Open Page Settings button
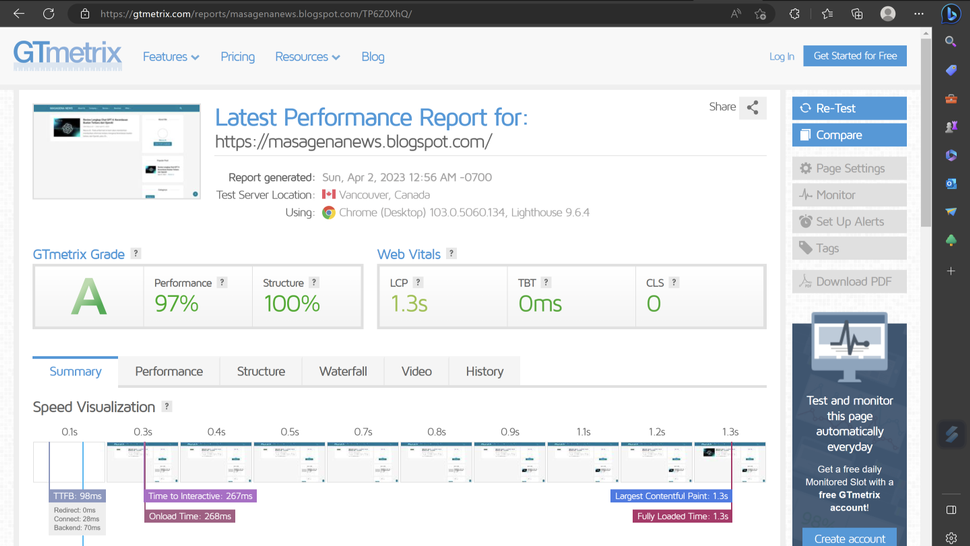The width and height of the screenshot is (970, 546). pyautogui.click(x=849, y=168)
